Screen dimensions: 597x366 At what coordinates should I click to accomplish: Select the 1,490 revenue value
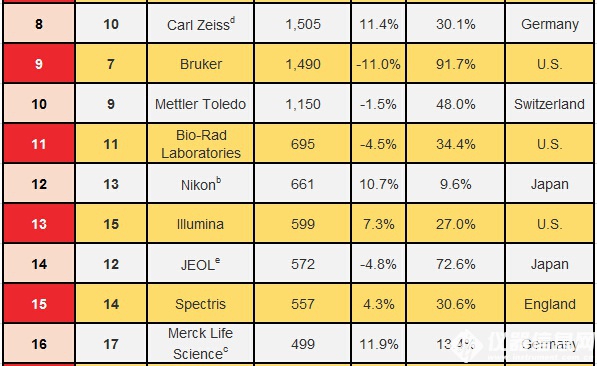(303, 64)
